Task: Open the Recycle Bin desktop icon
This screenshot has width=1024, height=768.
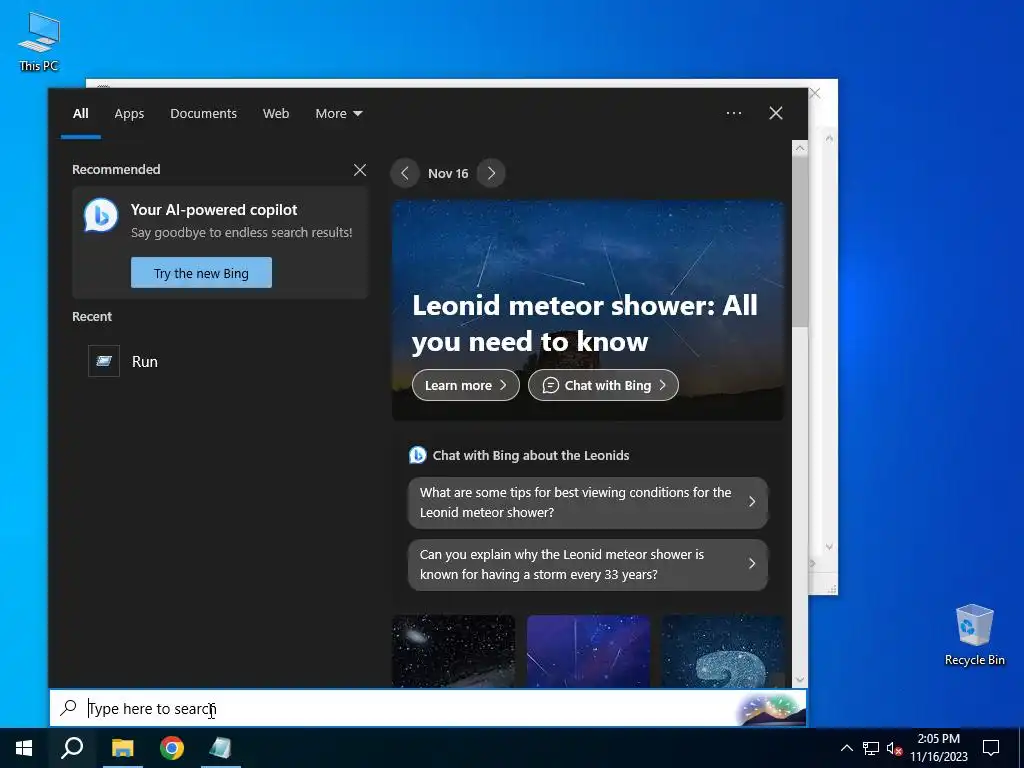Action: tap(974, 634)
